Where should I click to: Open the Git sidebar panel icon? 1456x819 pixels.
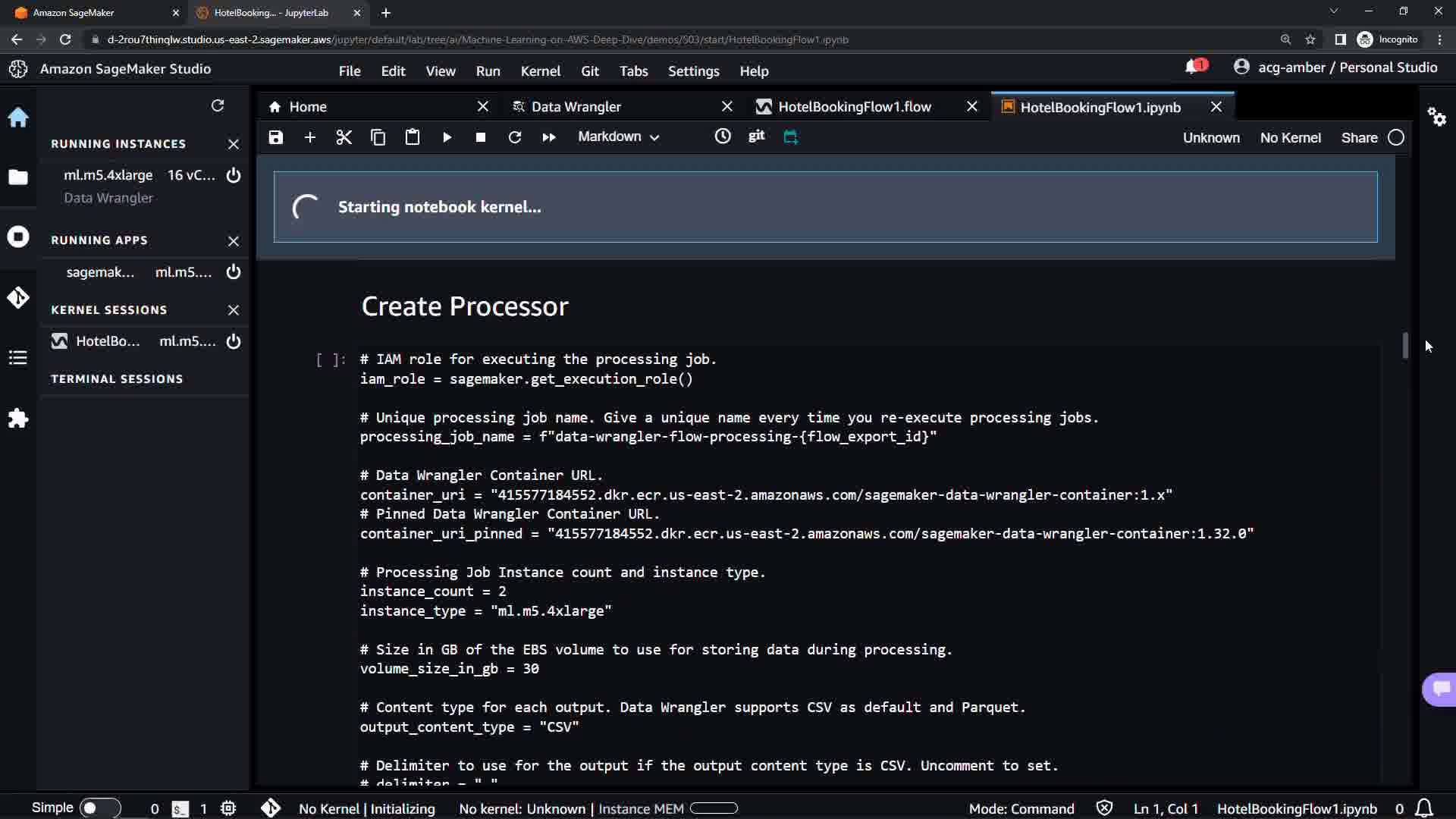click(18, 297)
